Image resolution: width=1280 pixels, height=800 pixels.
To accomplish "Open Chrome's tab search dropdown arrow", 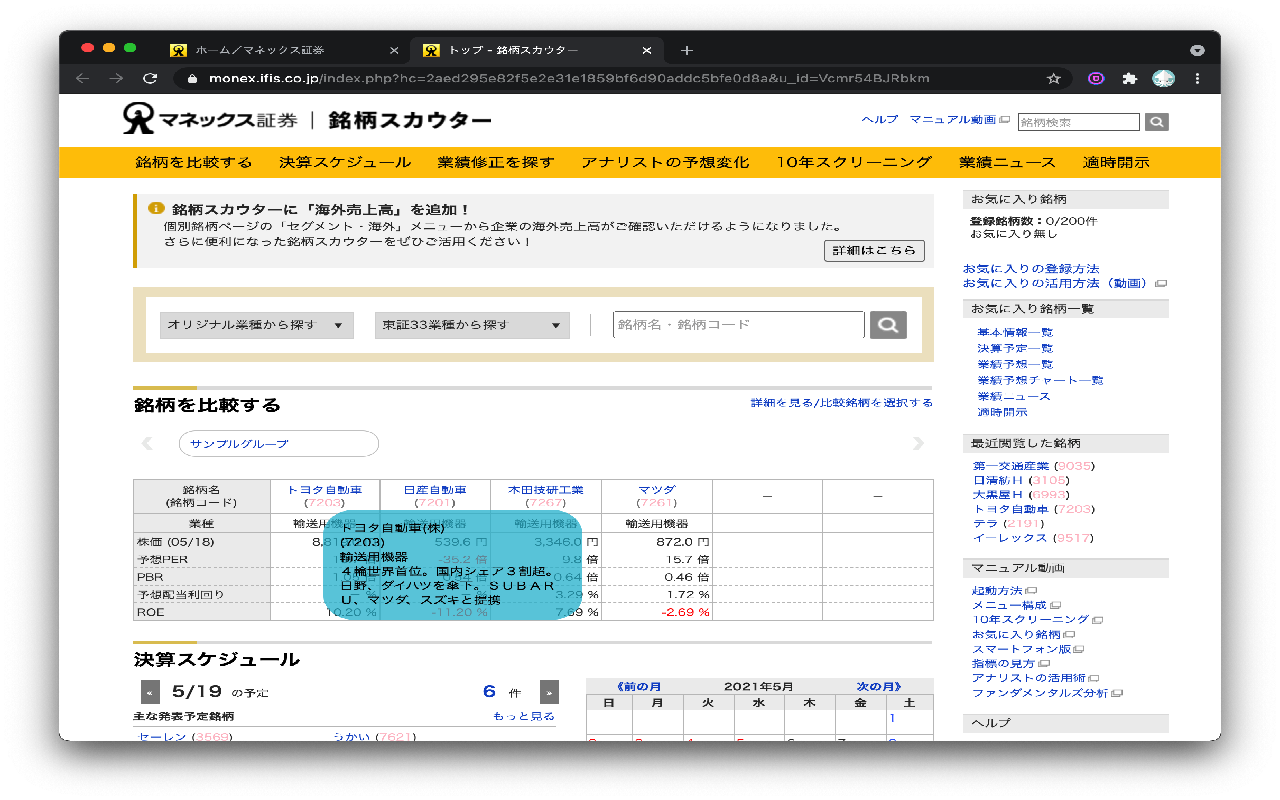I will [x=1197, y=50].
